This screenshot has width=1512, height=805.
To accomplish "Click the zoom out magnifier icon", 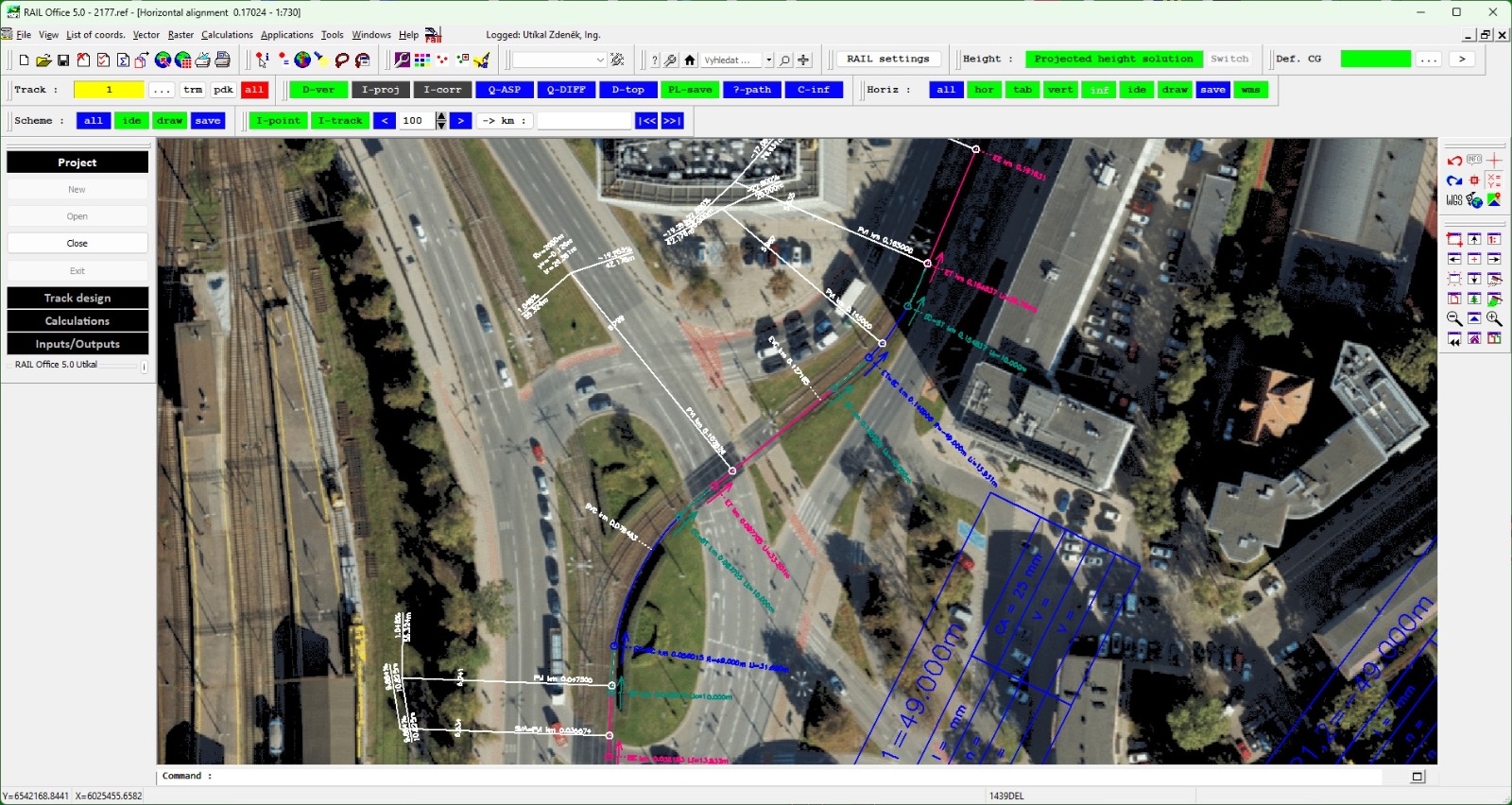I will 1454,318.
